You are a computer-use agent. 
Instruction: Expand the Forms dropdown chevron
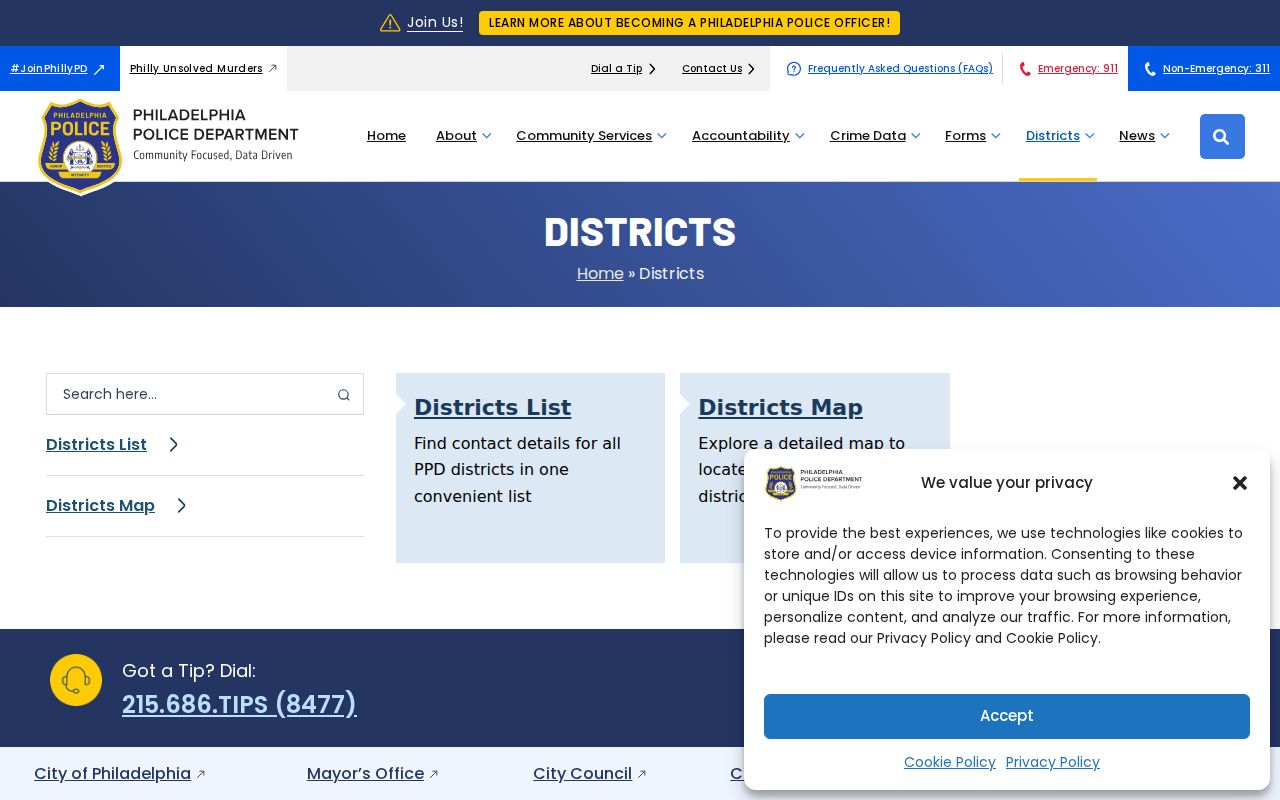click(x=996, y=136)
